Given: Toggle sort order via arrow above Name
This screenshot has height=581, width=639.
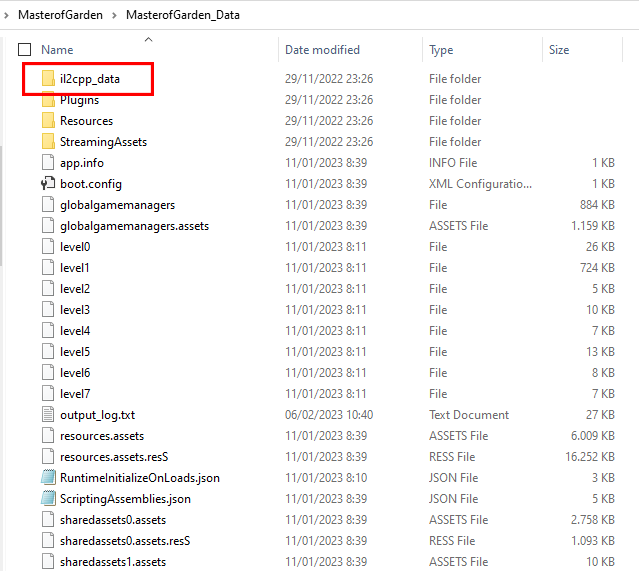Looking at the screenshot, I should [148, 40].
